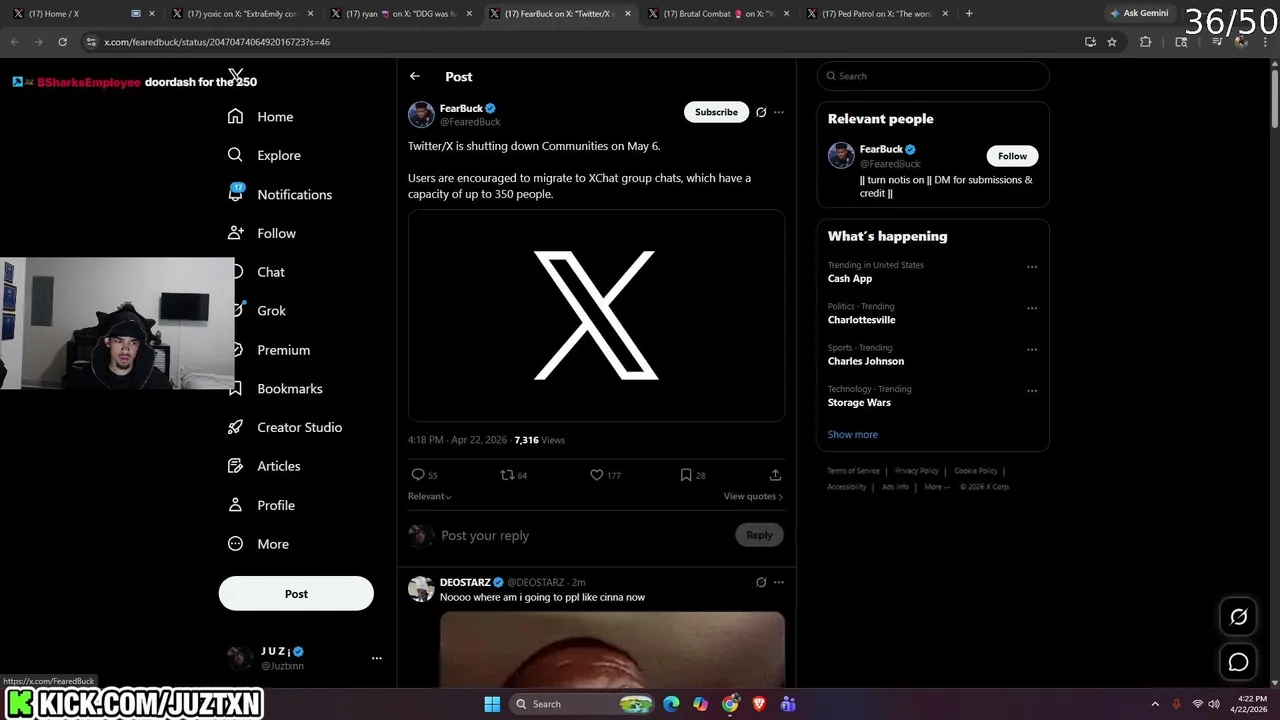The width and height of the screenshot is (1280, 720).
Task: Click the reply icon with 55
Action: pos(418,475)
